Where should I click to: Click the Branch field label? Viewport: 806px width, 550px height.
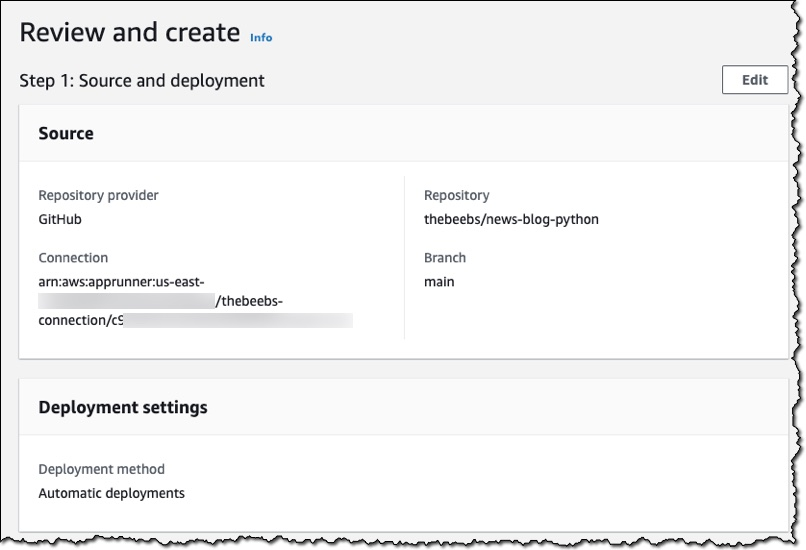pyautogui.click(x=445, y=257)
